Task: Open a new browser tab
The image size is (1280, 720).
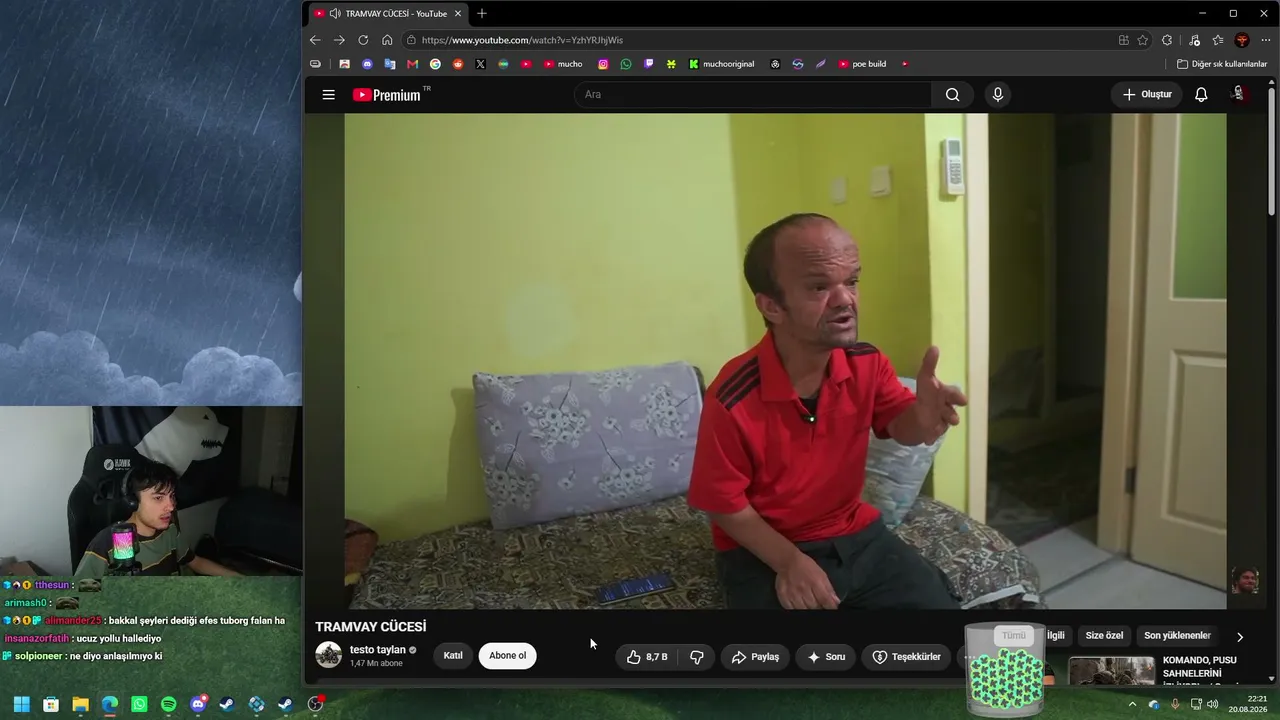Action: (482, 14)
